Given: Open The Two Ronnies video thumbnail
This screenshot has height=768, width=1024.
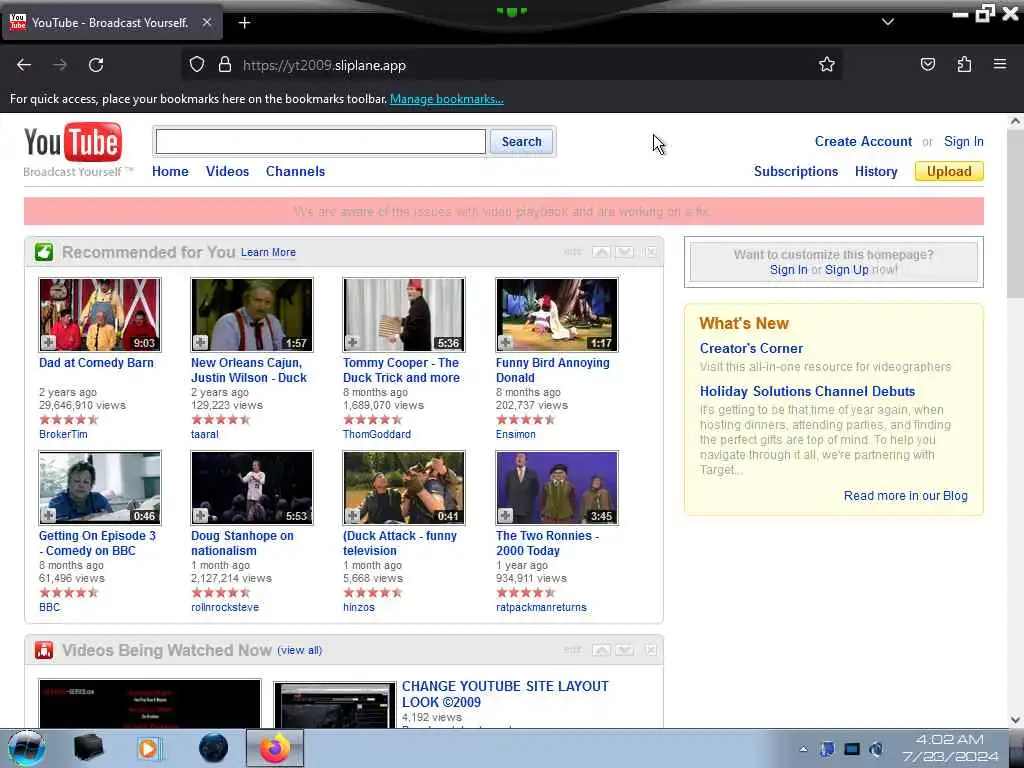Looking at the screenshot, I should click(556, 488).
